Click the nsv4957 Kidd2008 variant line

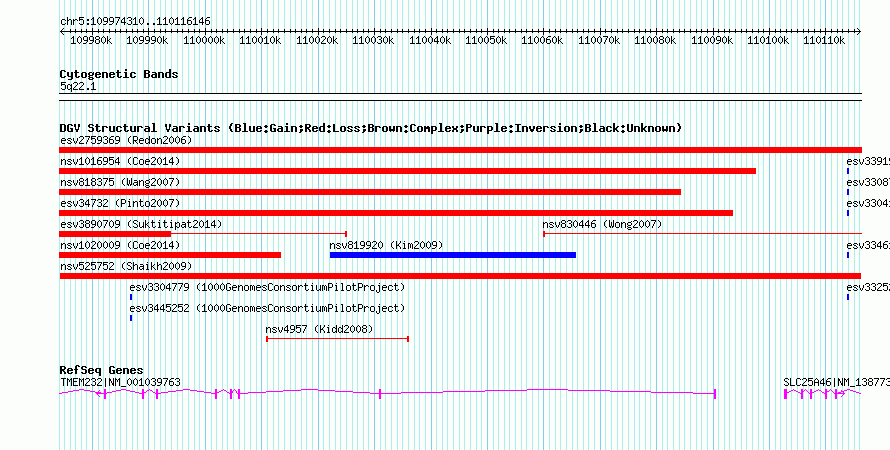337,339
